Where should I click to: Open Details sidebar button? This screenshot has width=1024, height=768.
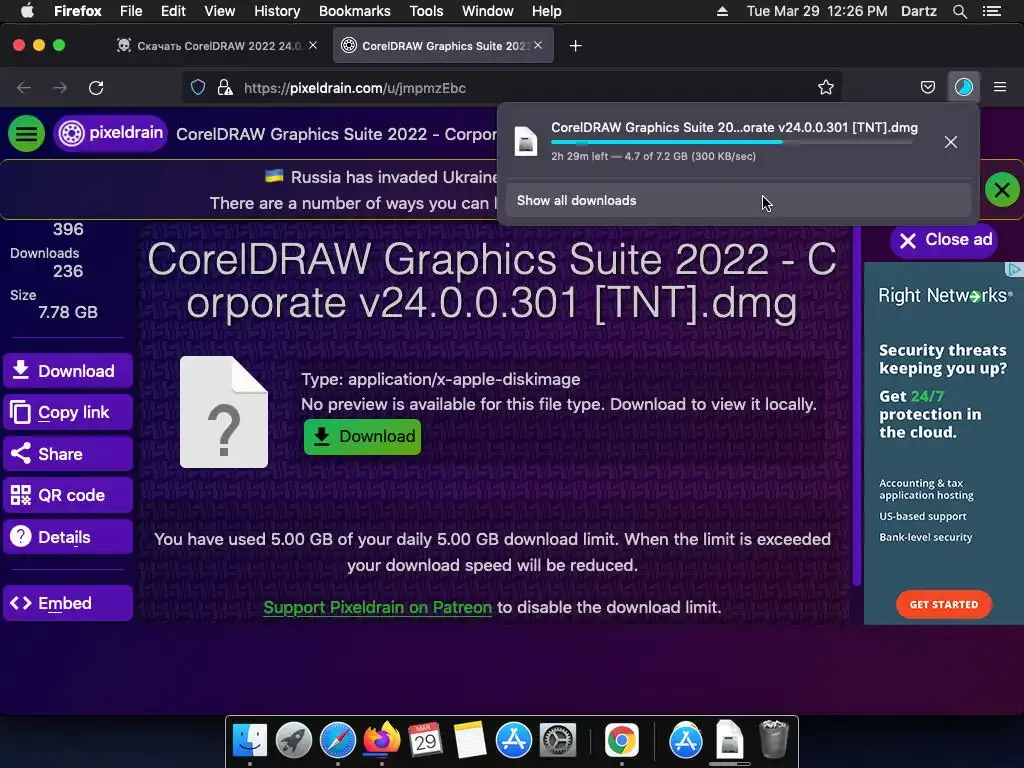[x=68, y=537]
